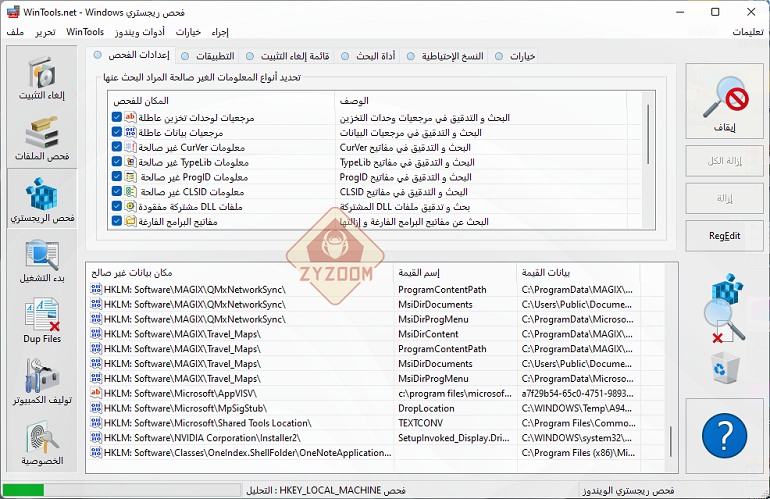770x499 pixels.
Task: Open the Uninstaller tool (إلغاء التثبيت) in sidebar
Action: click(42, 77)
